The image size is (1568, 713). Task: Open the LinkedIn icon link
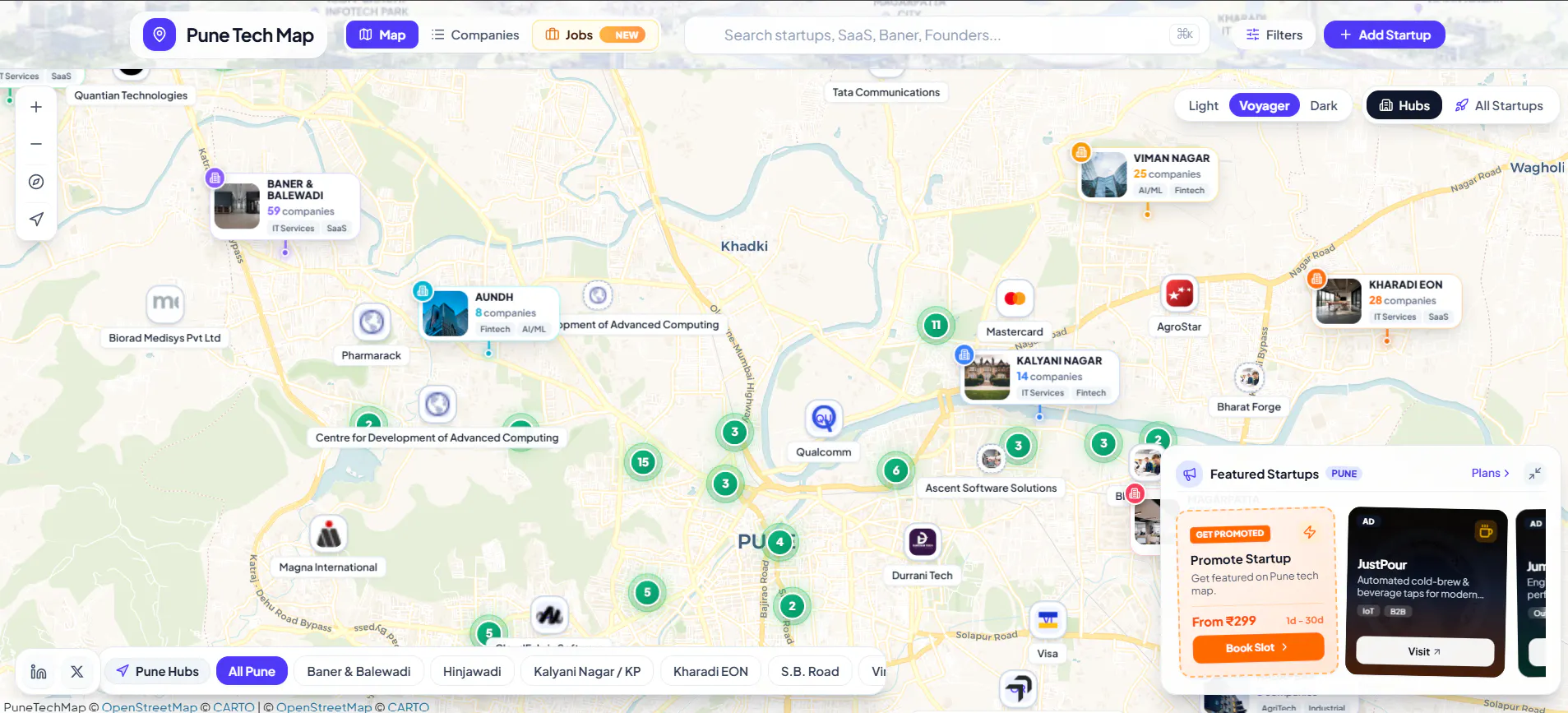click(39, 671)
